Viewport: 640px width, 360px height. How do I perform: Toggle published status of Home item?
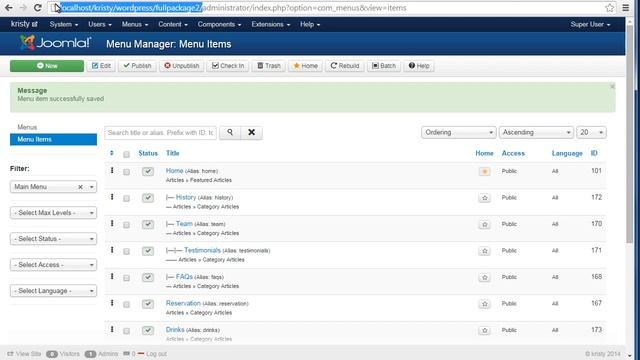[148, 171]
